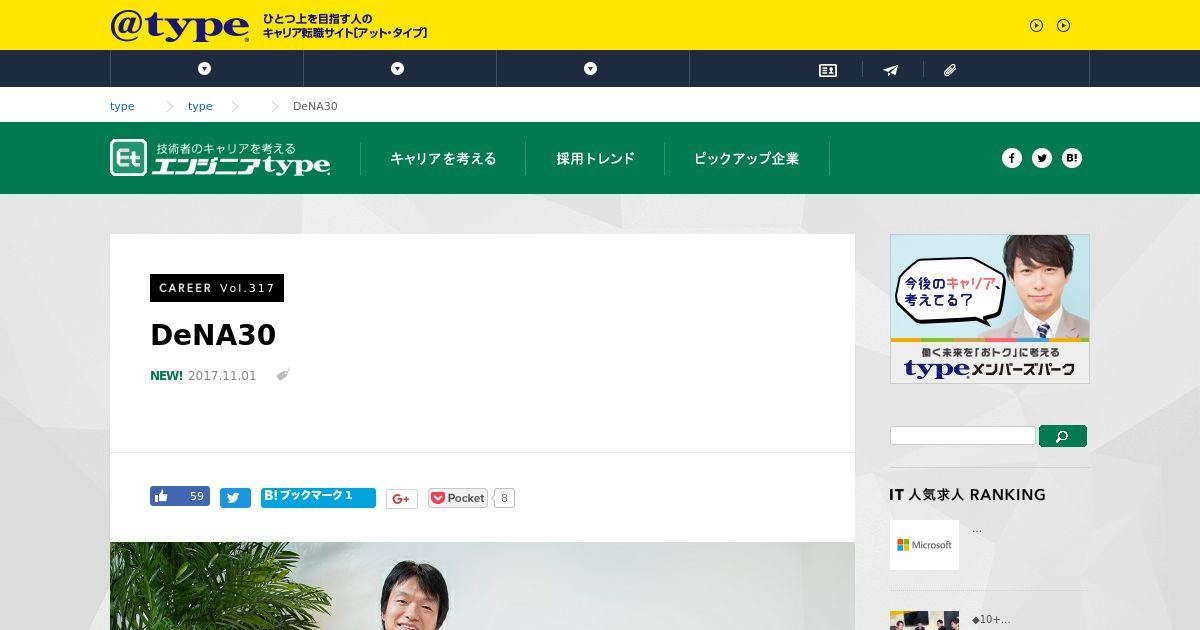Open the @type logo home link
This screenshot has height=630, width=1200.
pos(180,25)
